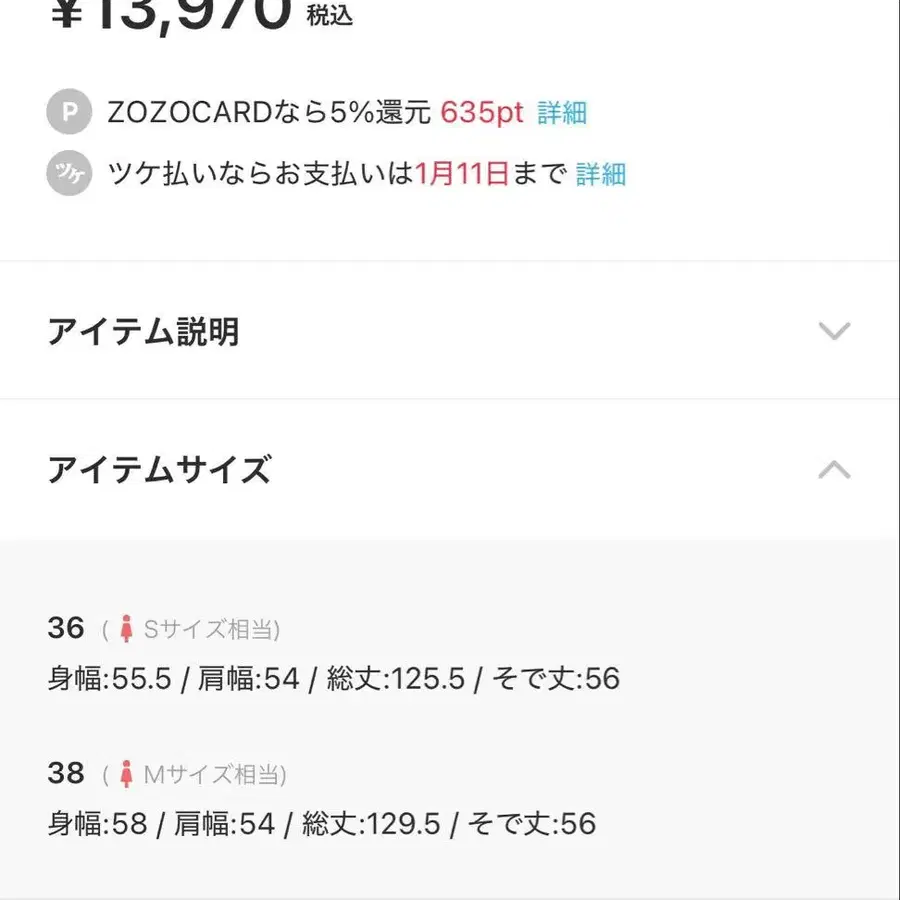Select size 38 label
Viewport: 900px width, 900px height.
66,772
